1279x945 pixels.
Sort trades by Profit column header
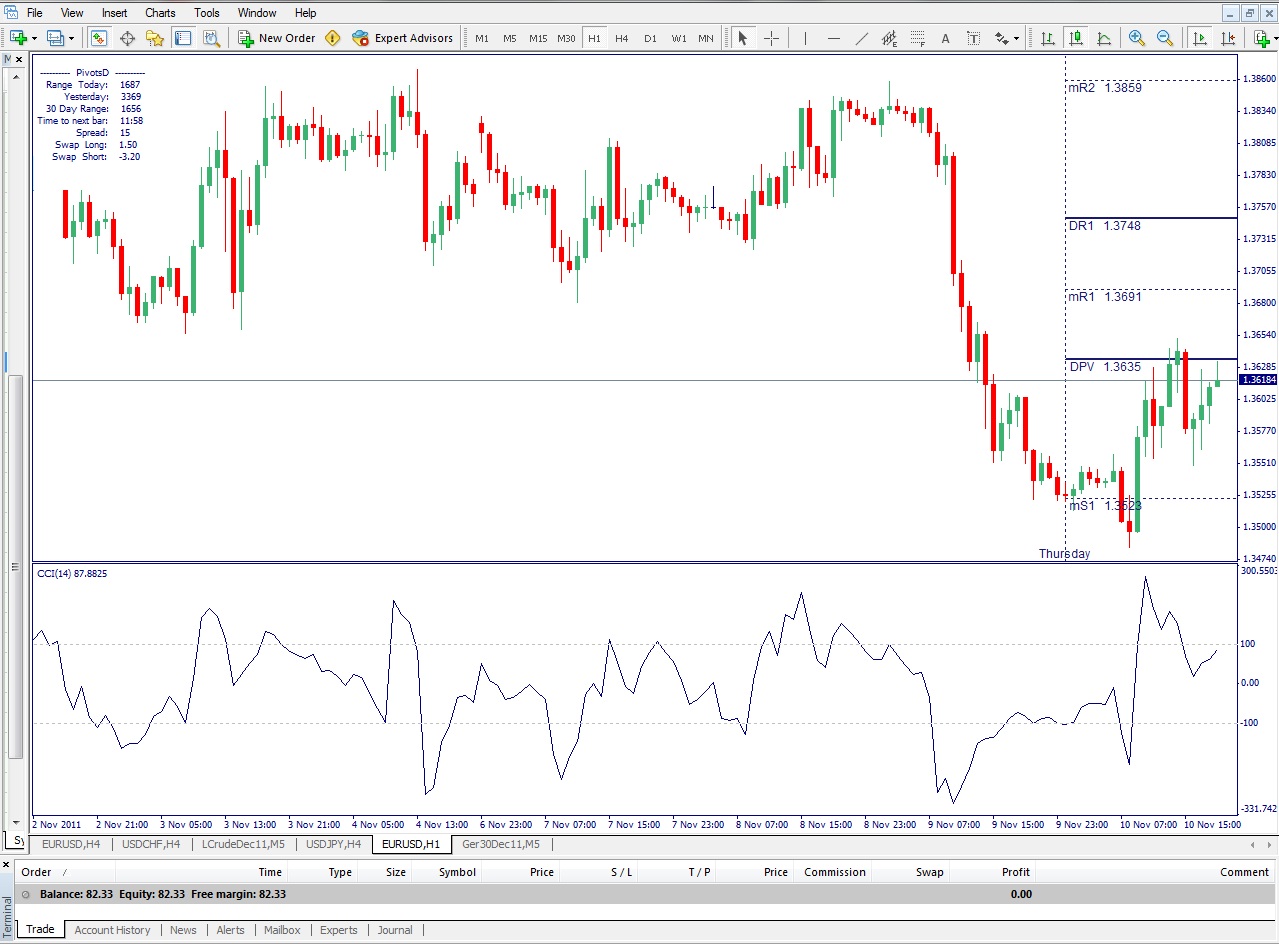coord(1016,872)
